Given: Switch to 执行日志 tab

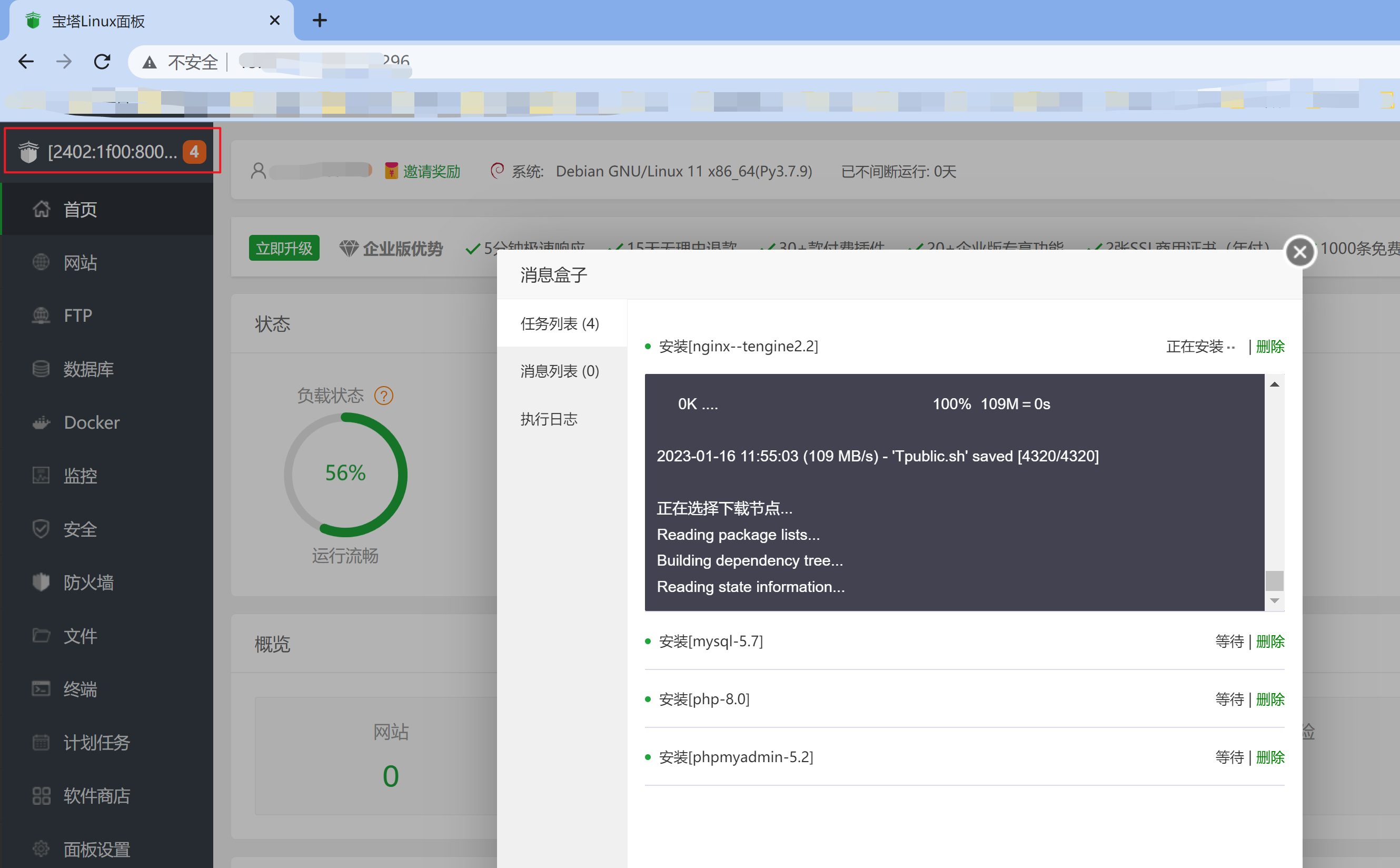Looking at the screenshot, I should (561, 419).
